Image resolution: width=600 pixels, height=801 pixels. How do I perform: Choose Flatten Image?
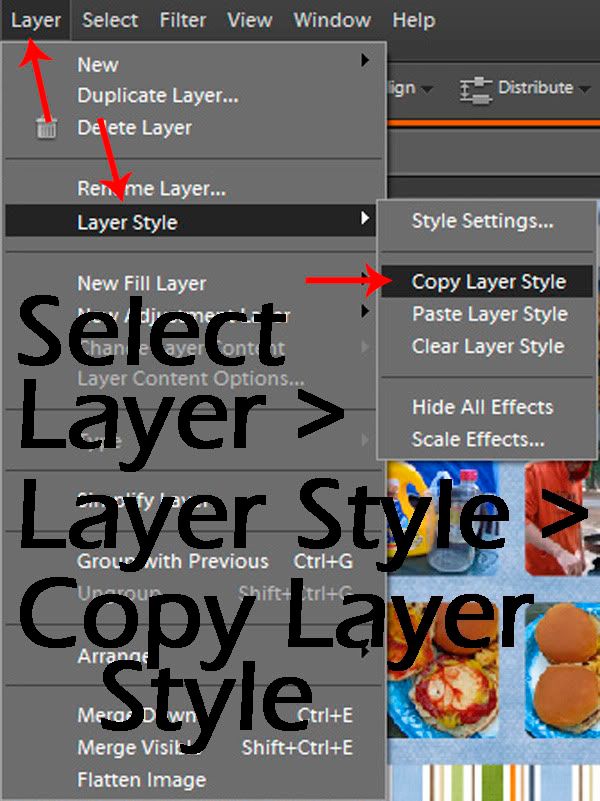point(141,780)
